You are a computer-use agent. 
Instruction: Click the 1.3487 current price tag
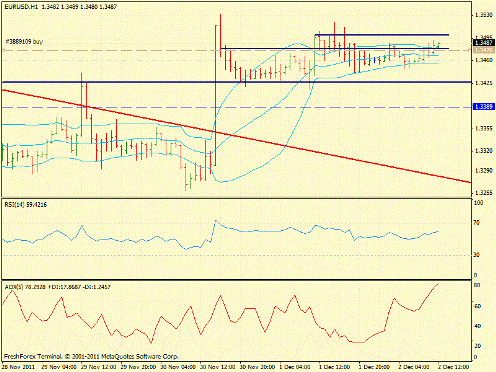point(484,42)
